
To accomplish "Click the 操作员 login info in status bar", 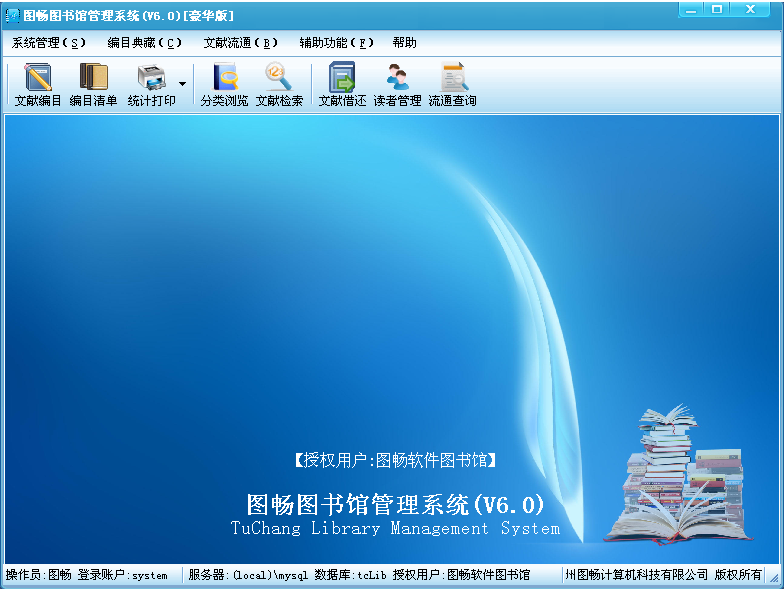I will coord(87,575).
